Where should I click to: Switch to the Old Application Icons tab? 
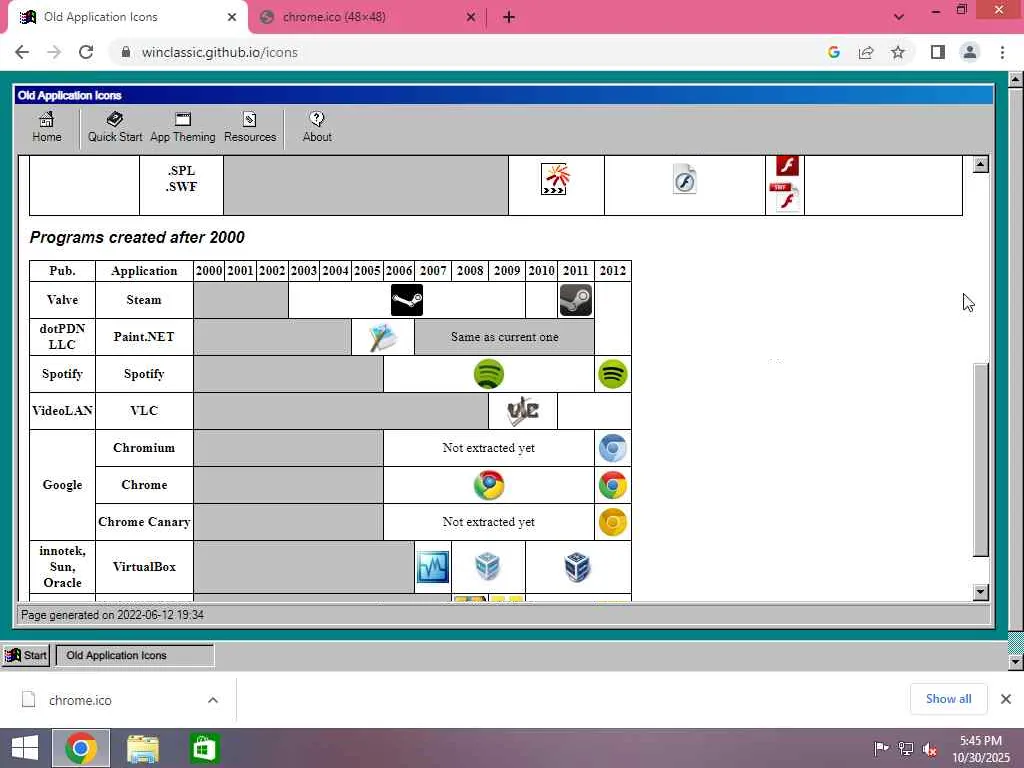[x=127, y=17]
